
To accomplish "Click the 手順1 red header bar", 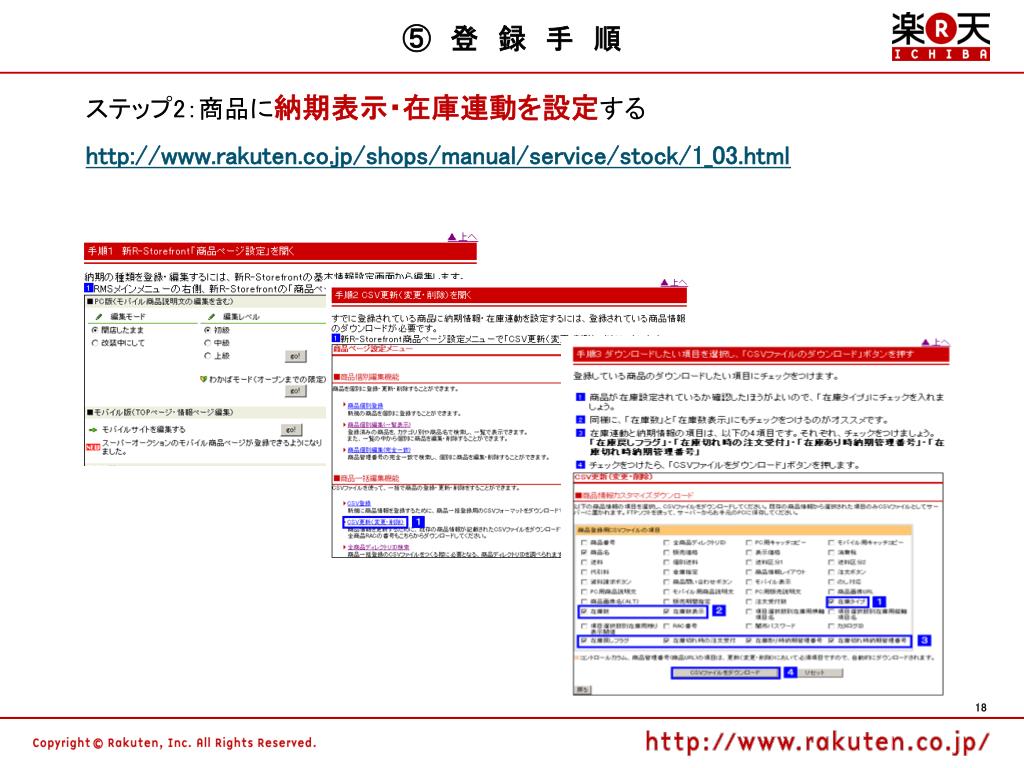I will click(280, 251).
